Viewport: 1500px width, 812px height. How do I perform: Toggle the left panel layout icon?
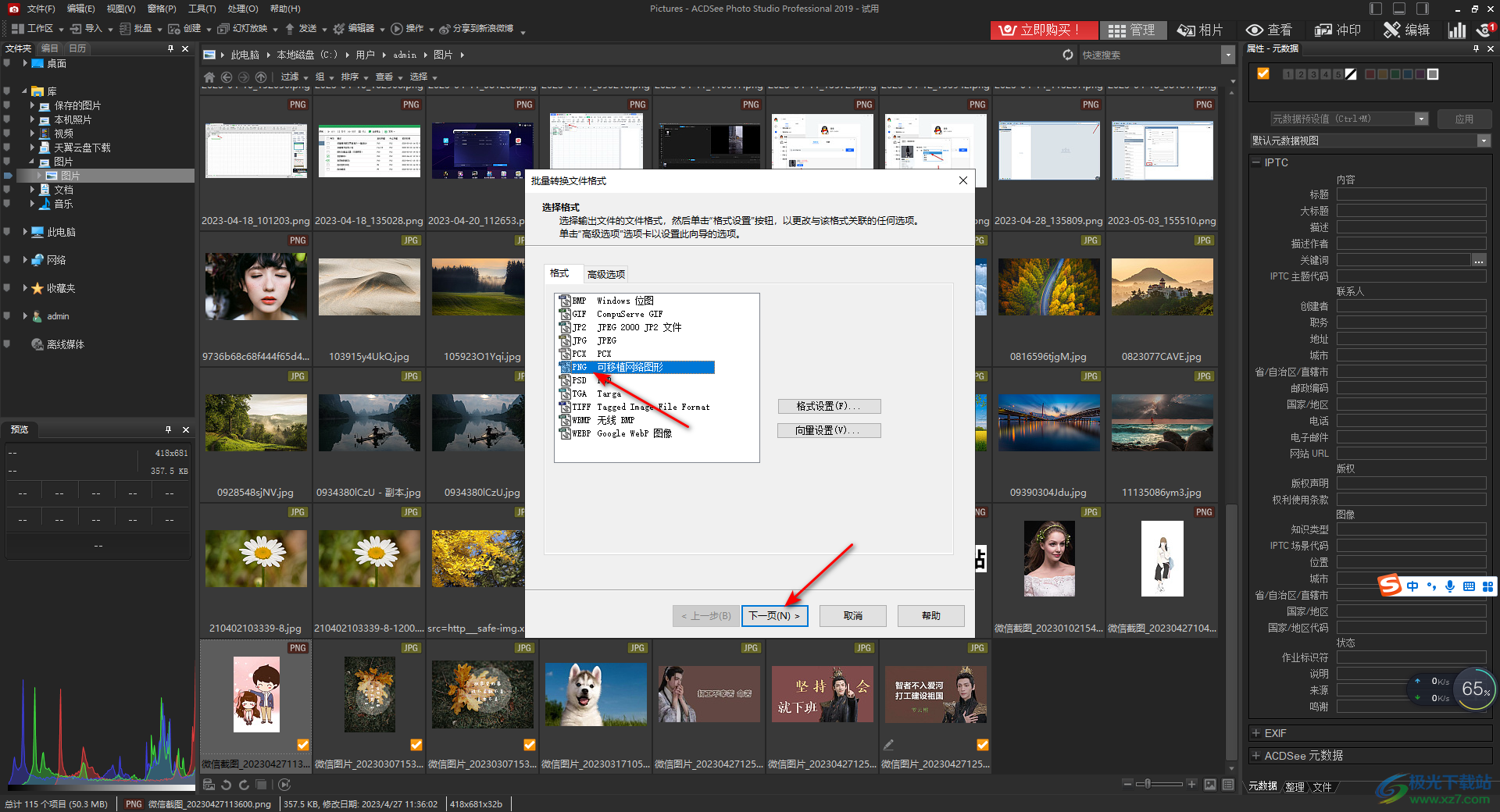pyautogui.click(x=1376, y=9)
